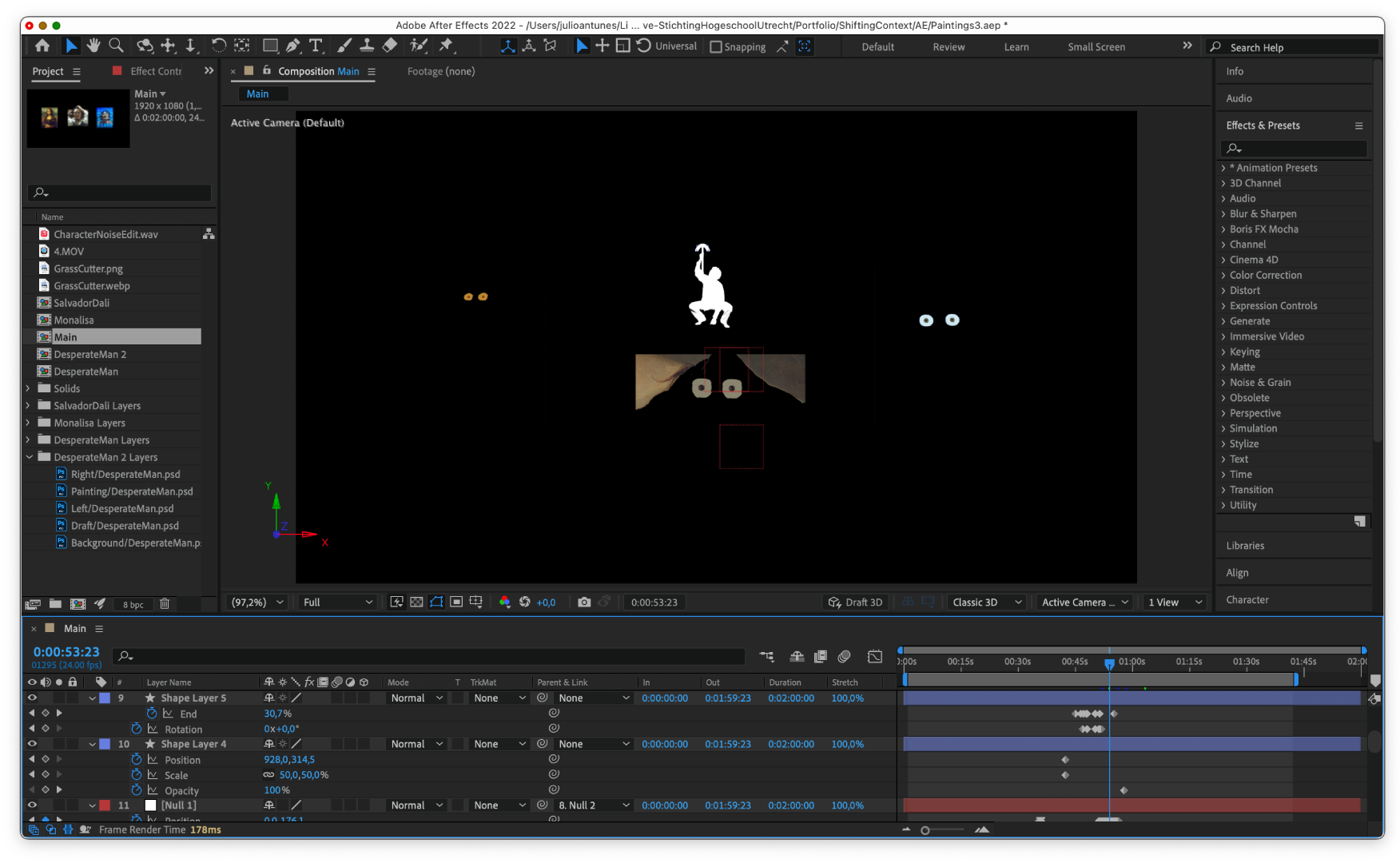Toggle Opacity stopwatch for Shape Layer 4

pyautogui.click(x=137, y=790)
